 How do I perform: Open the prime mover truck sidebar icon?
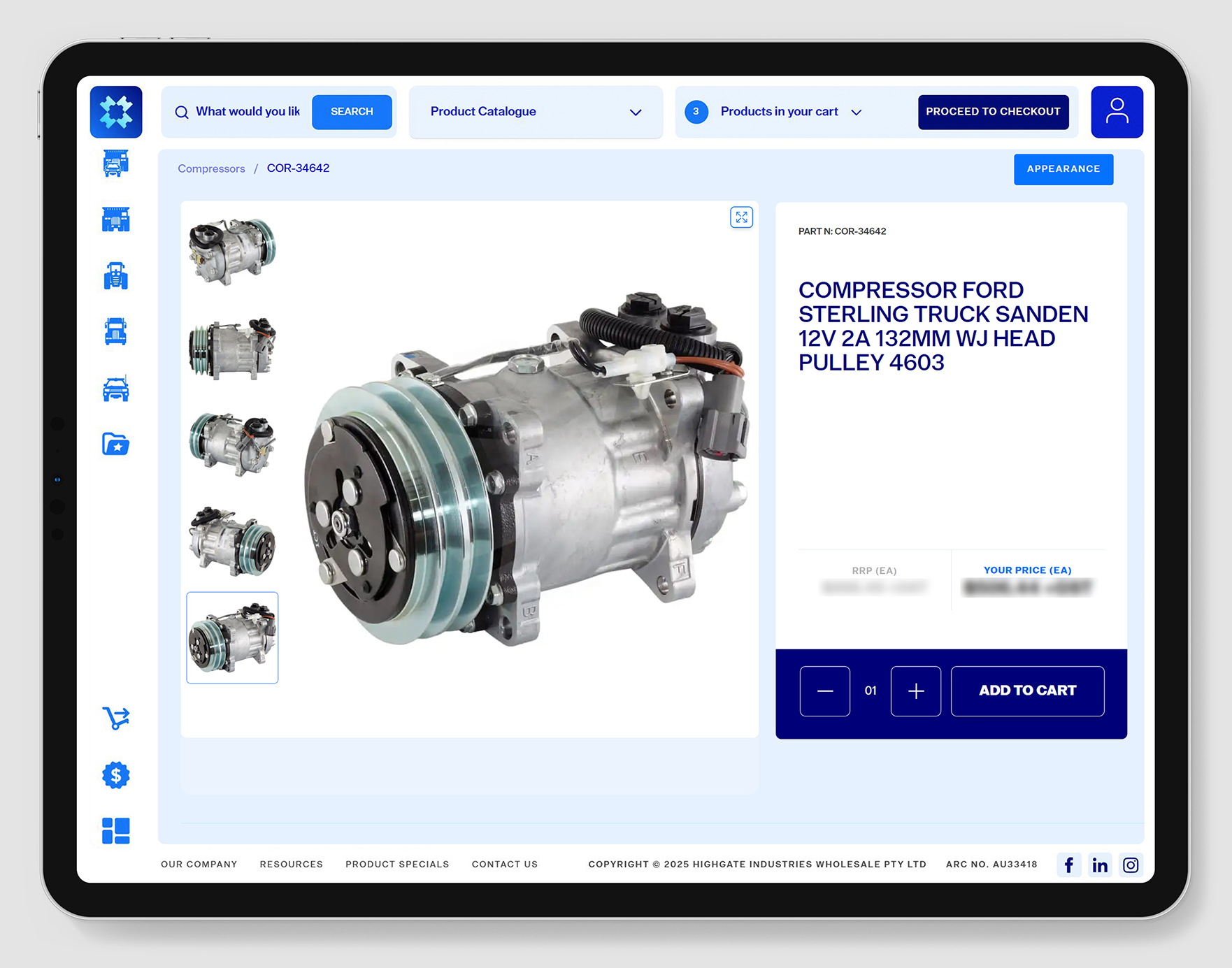pos(116,331)
